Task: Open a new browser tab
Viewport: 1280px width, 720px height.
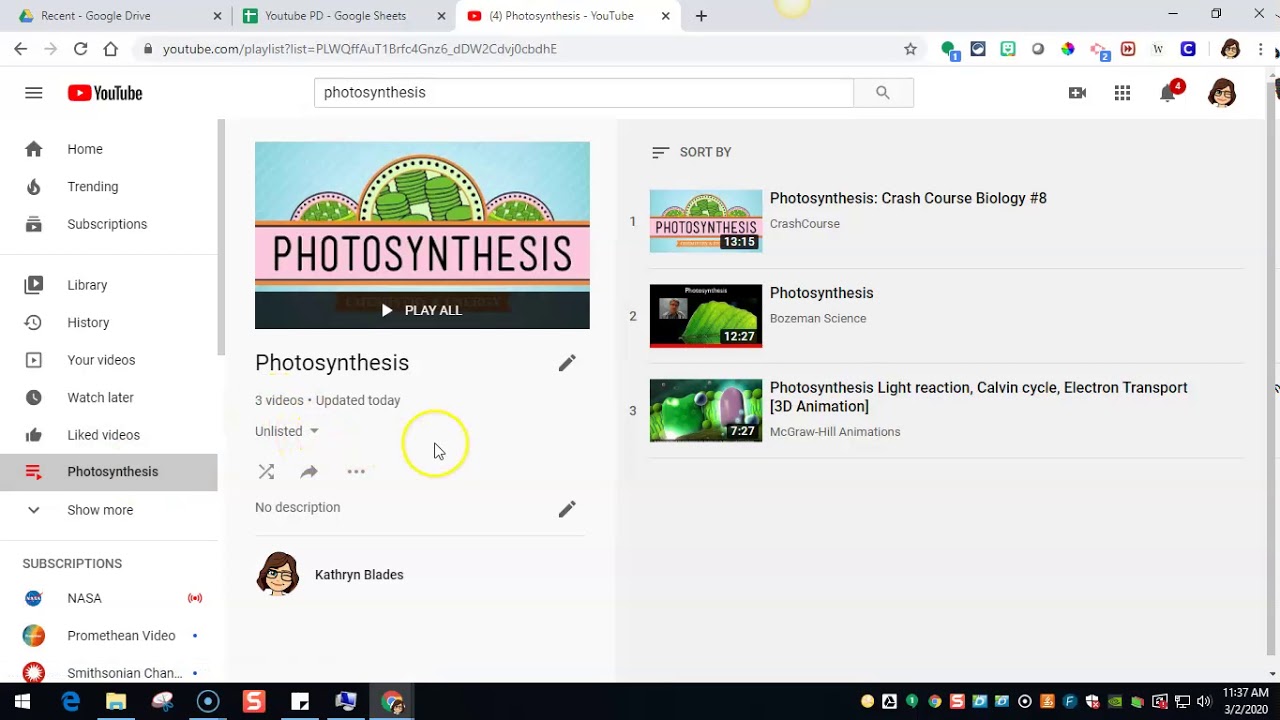Action: [x=701, y=16]
